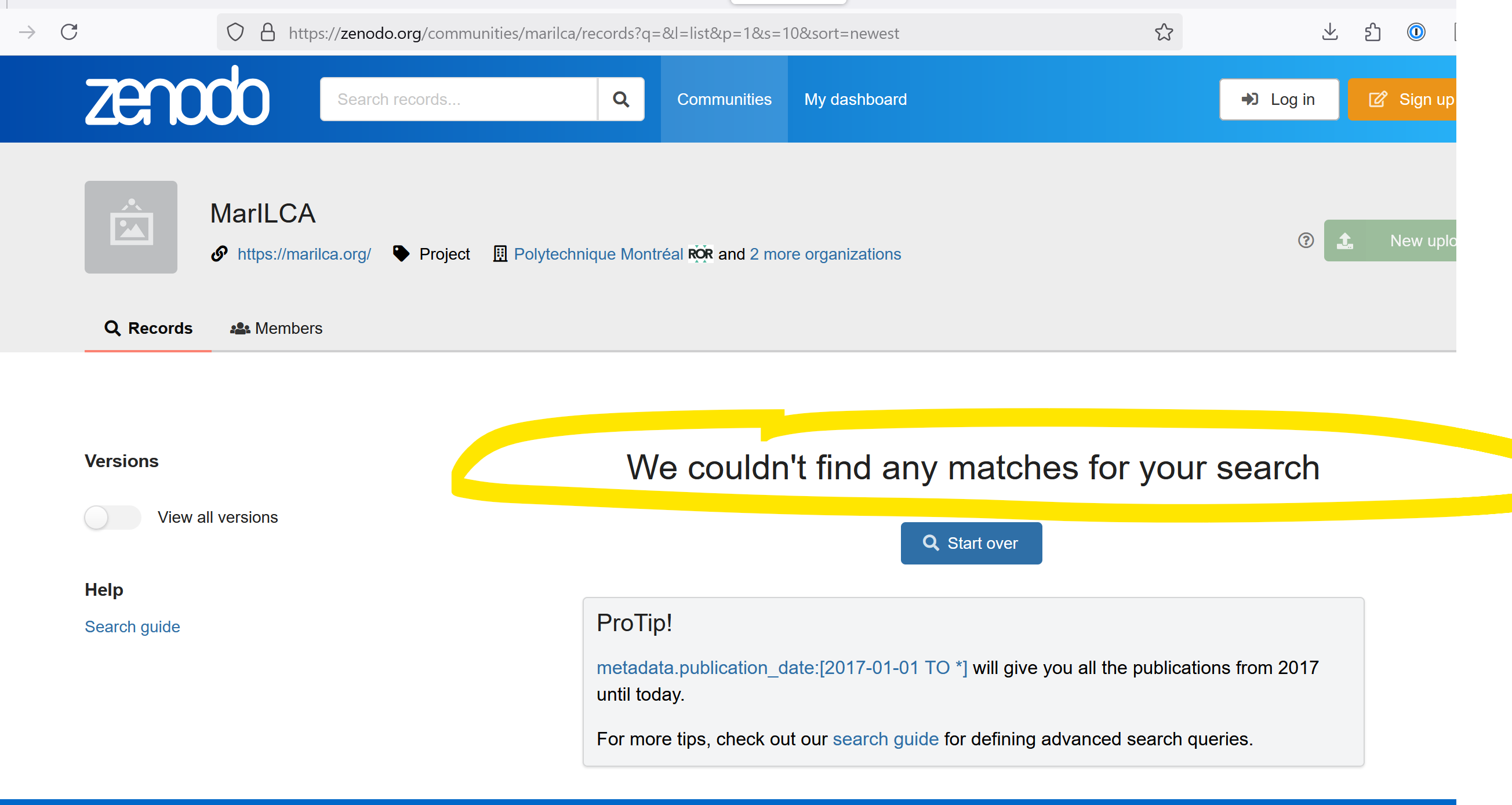
Task: Click the magnifier search button
Action: pyautogui.click(x=621, y=99)
